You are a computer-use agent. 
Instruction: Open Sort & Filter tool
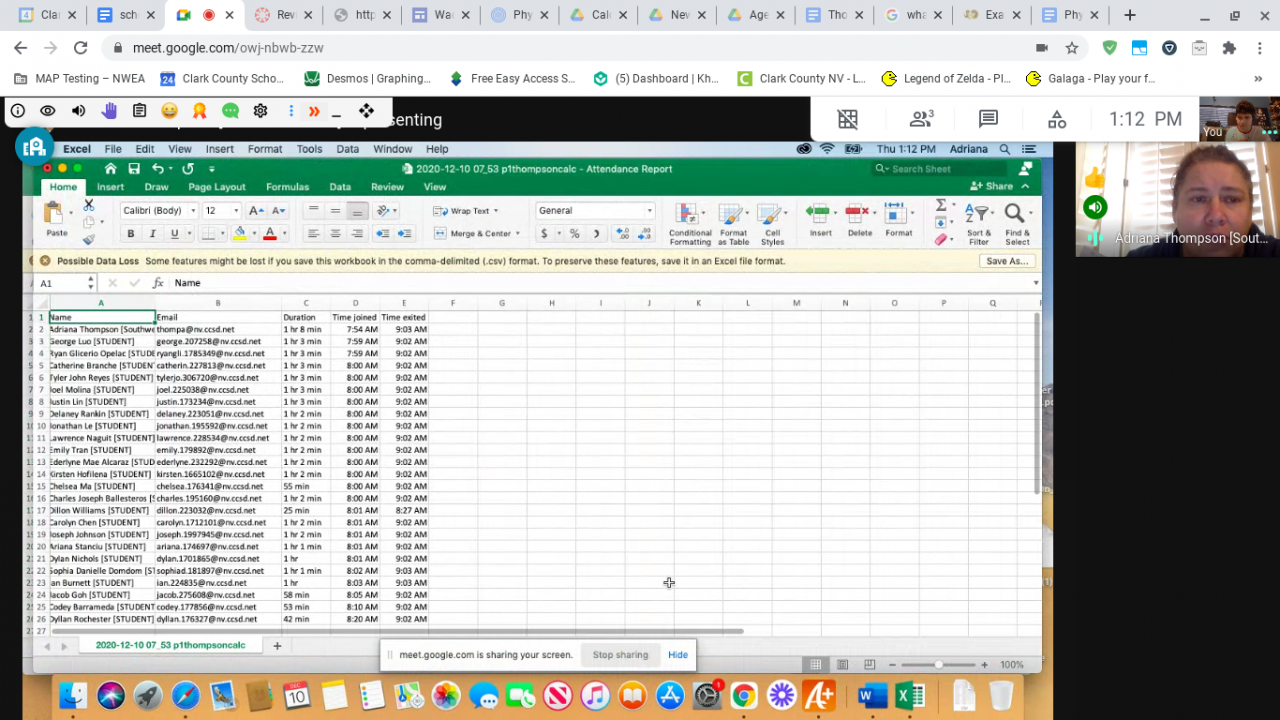coord(979,216)
